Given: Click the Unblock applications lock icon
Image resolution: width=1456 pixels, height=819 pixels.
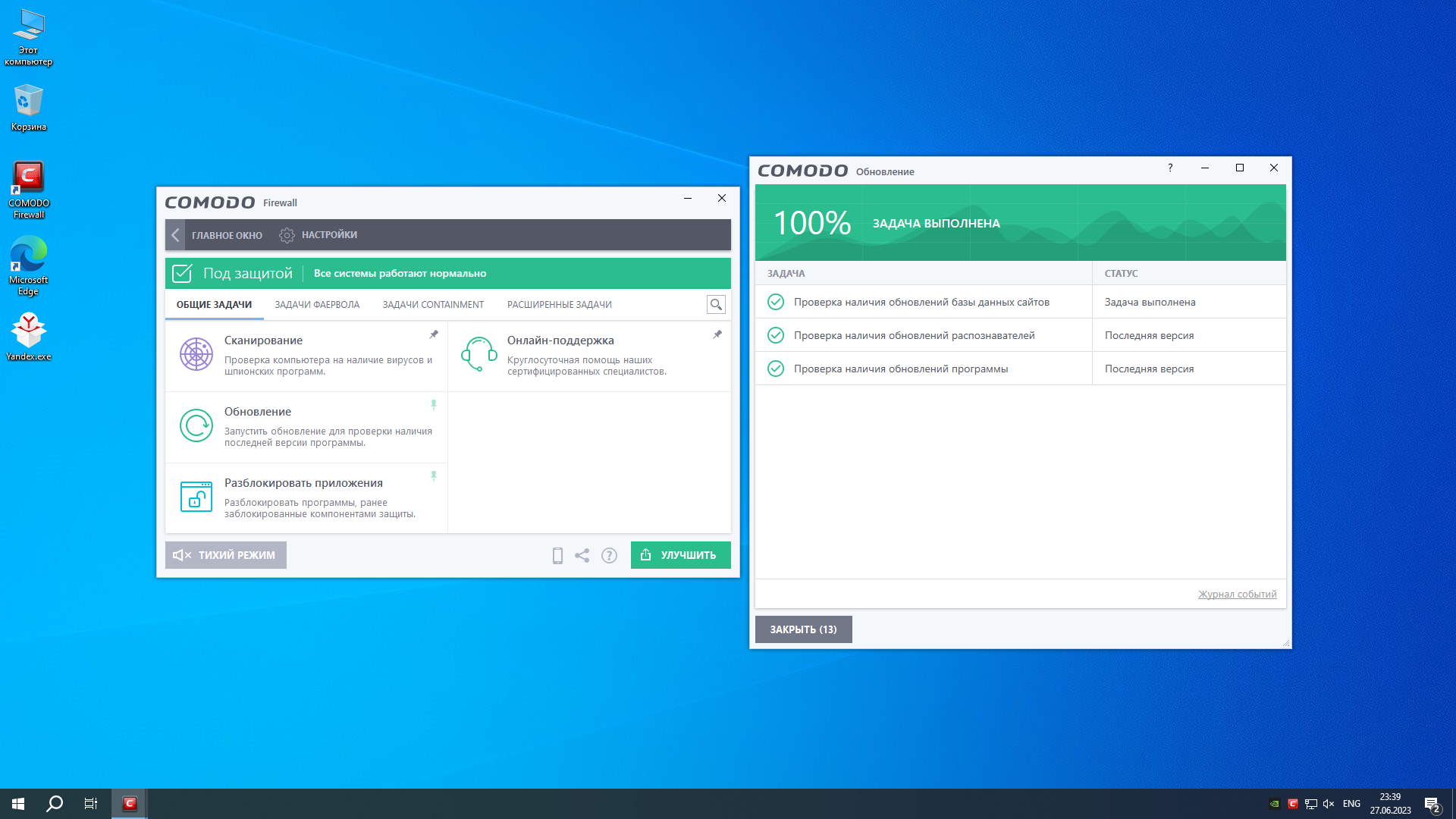Looking at the screenshot, I should (x=196, y=497).
